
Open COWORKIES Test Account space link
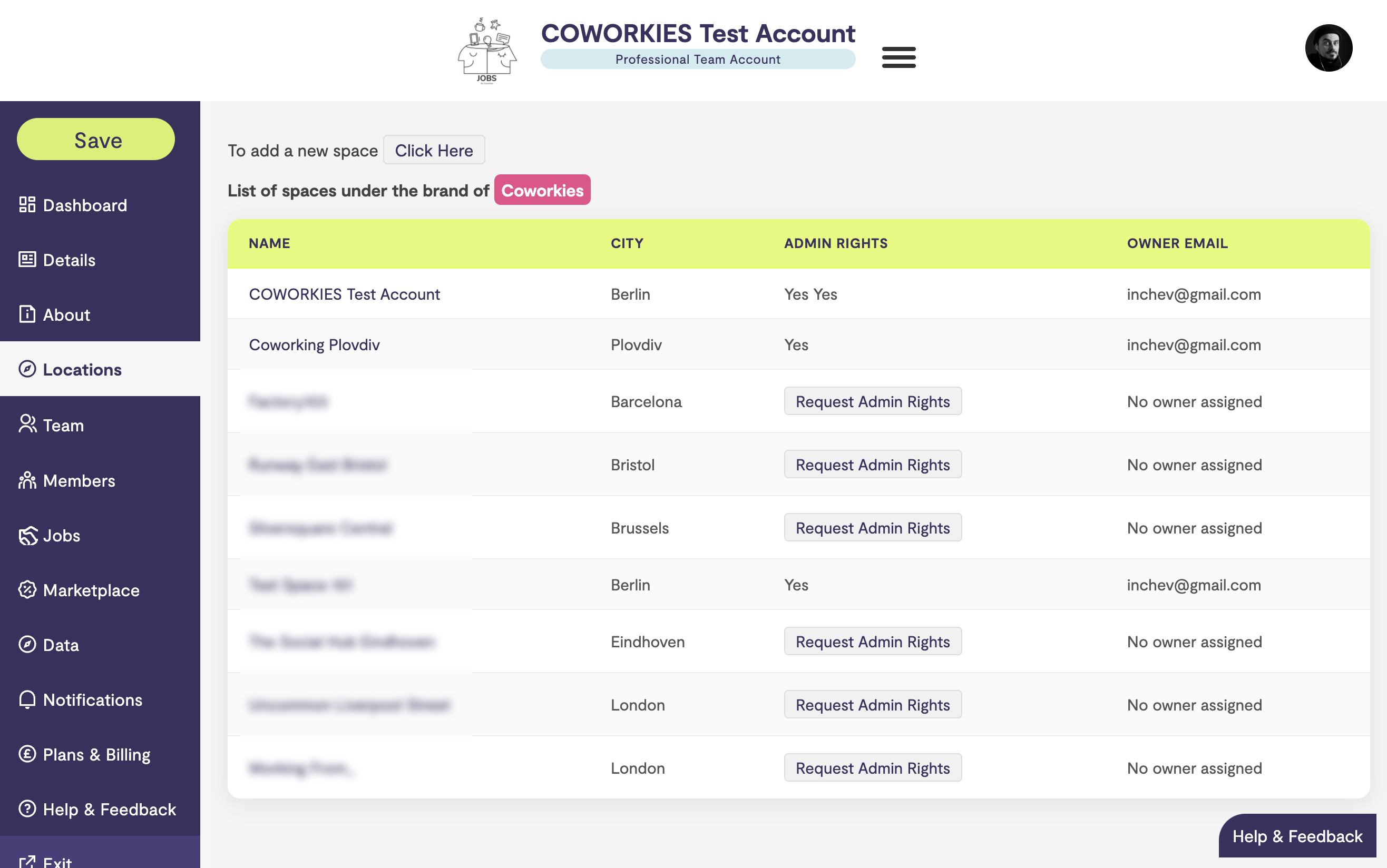pos(344,294)
